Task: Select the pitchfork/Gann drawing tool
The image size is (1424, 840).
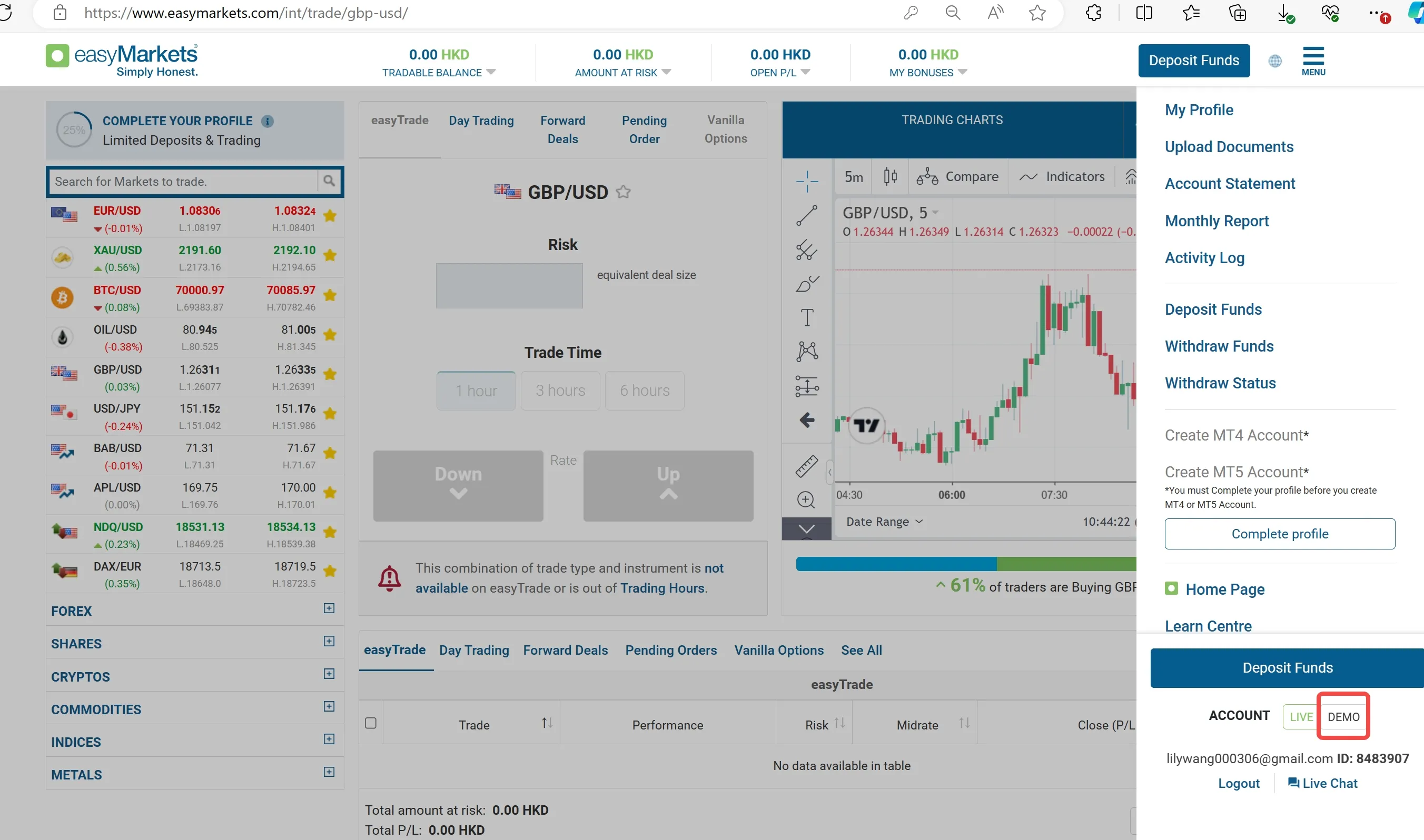Action: [x=807, y=249]
